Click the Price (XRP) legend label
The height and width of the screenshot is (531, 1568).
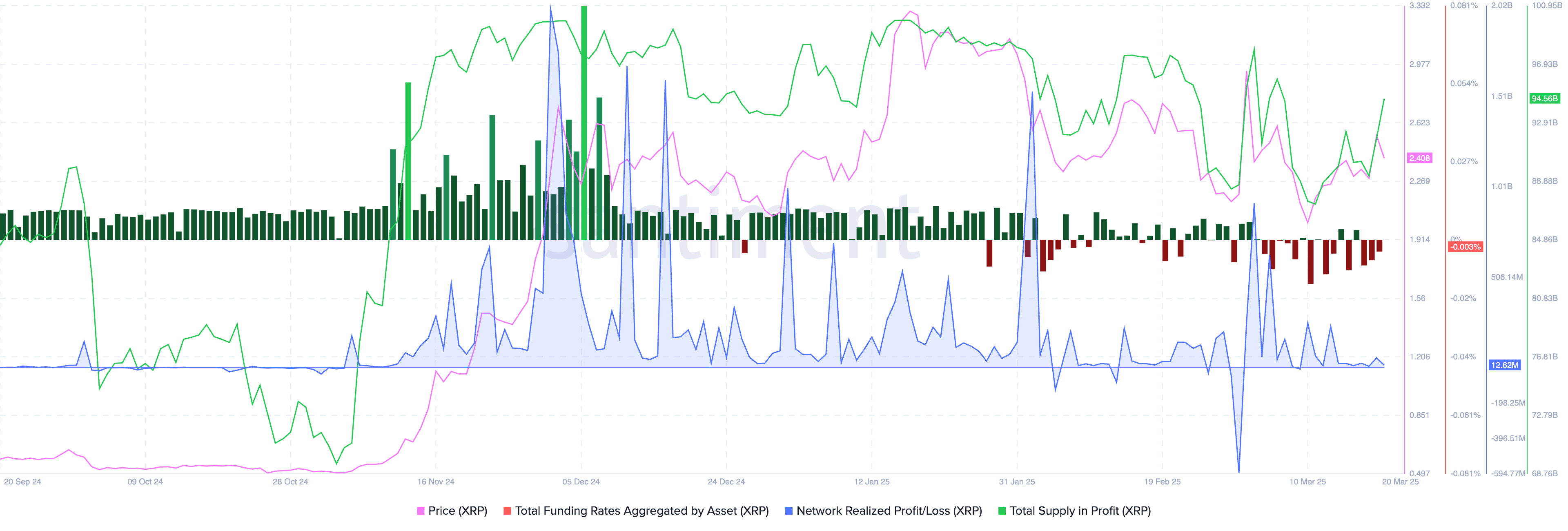(x=457, y=511)
